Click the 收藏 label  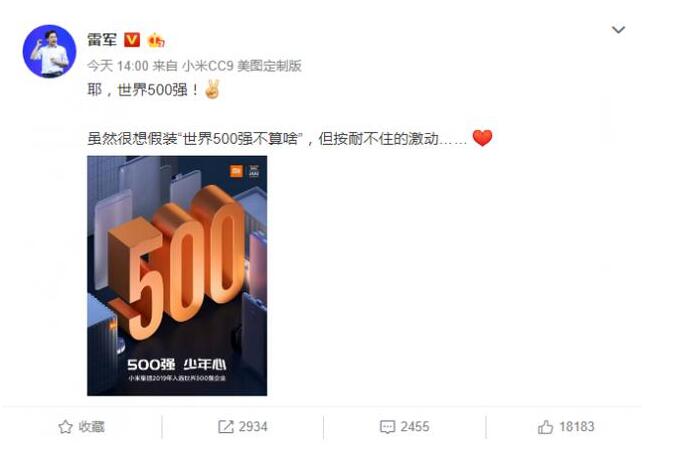point(92,427)
